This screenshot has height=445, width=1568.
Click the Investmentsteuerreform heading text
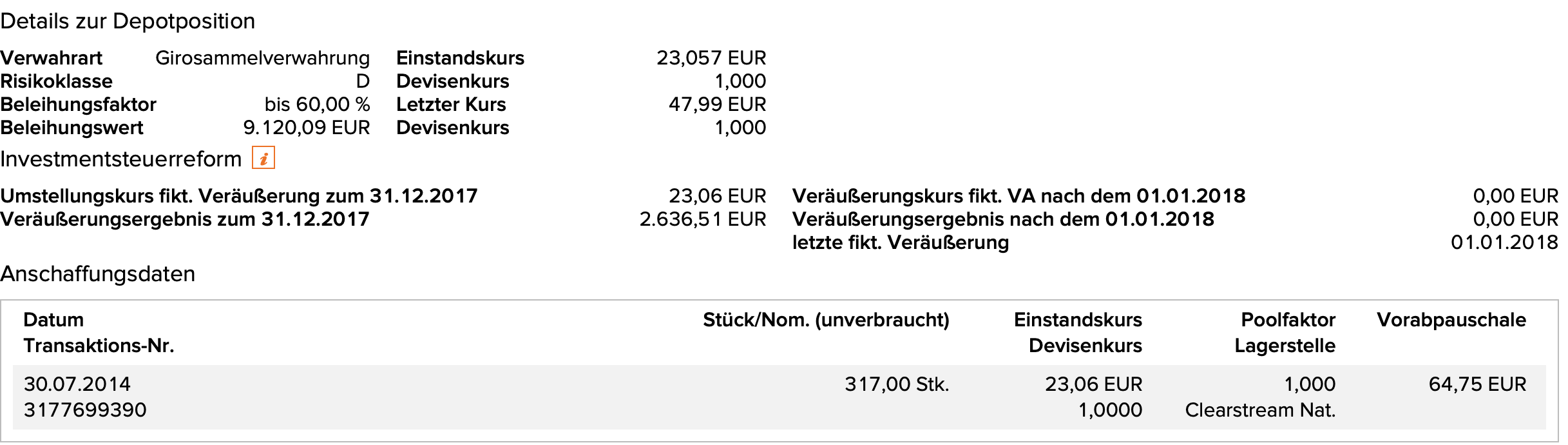coord(120,159)
